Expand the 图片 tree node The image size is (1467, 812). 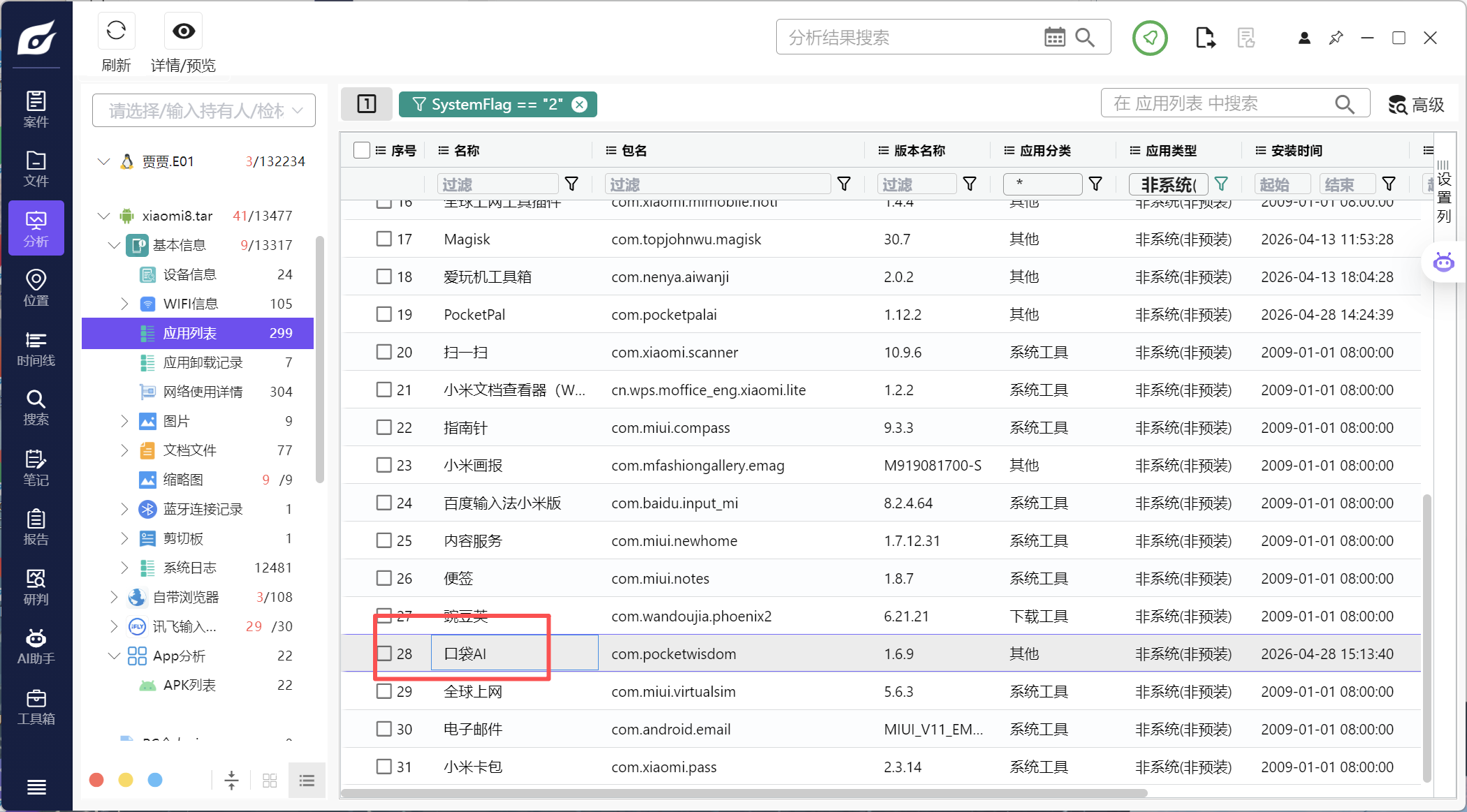[124, 421]
